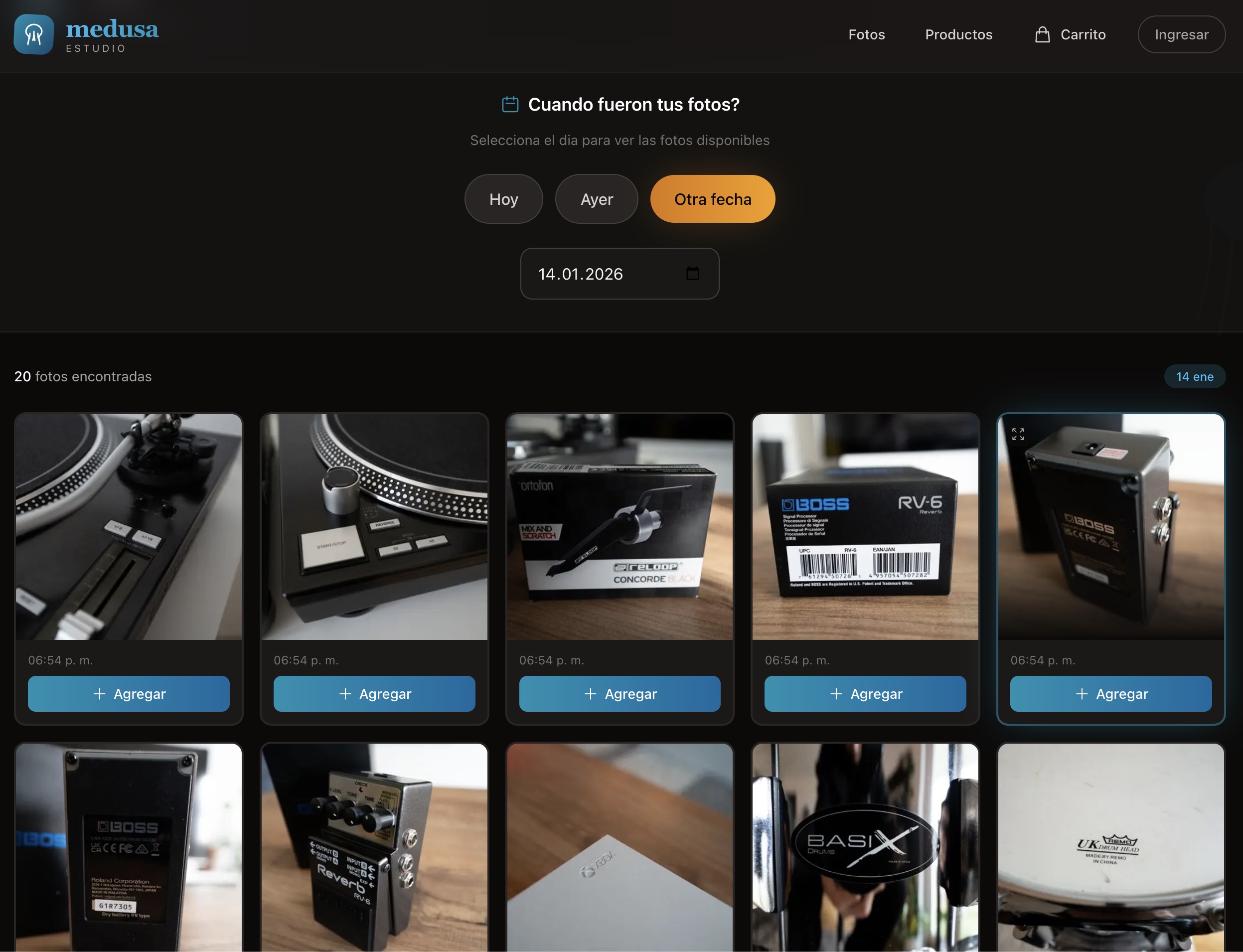The image size is (1243, 952).
Task: Agregar the Reloop Concorde box photo
Action: pyautogui.click(x=619, y=694)
